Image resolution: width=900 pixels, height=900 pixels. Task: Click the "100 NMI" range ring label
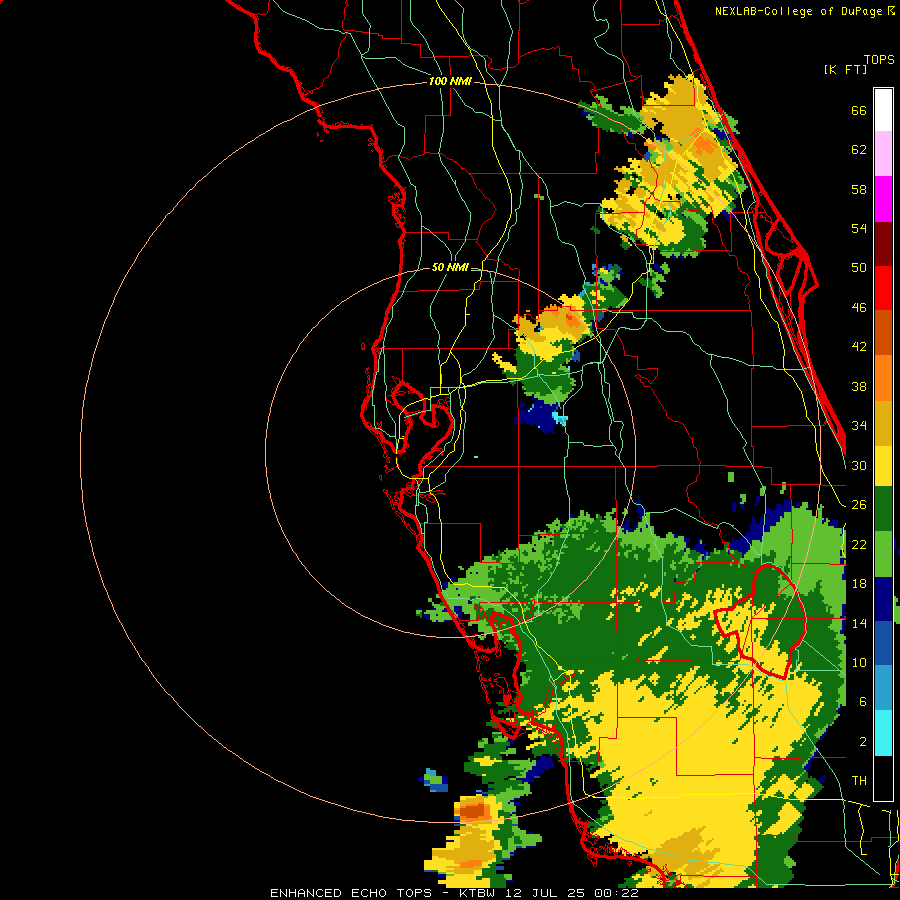(x=450, y=82)
